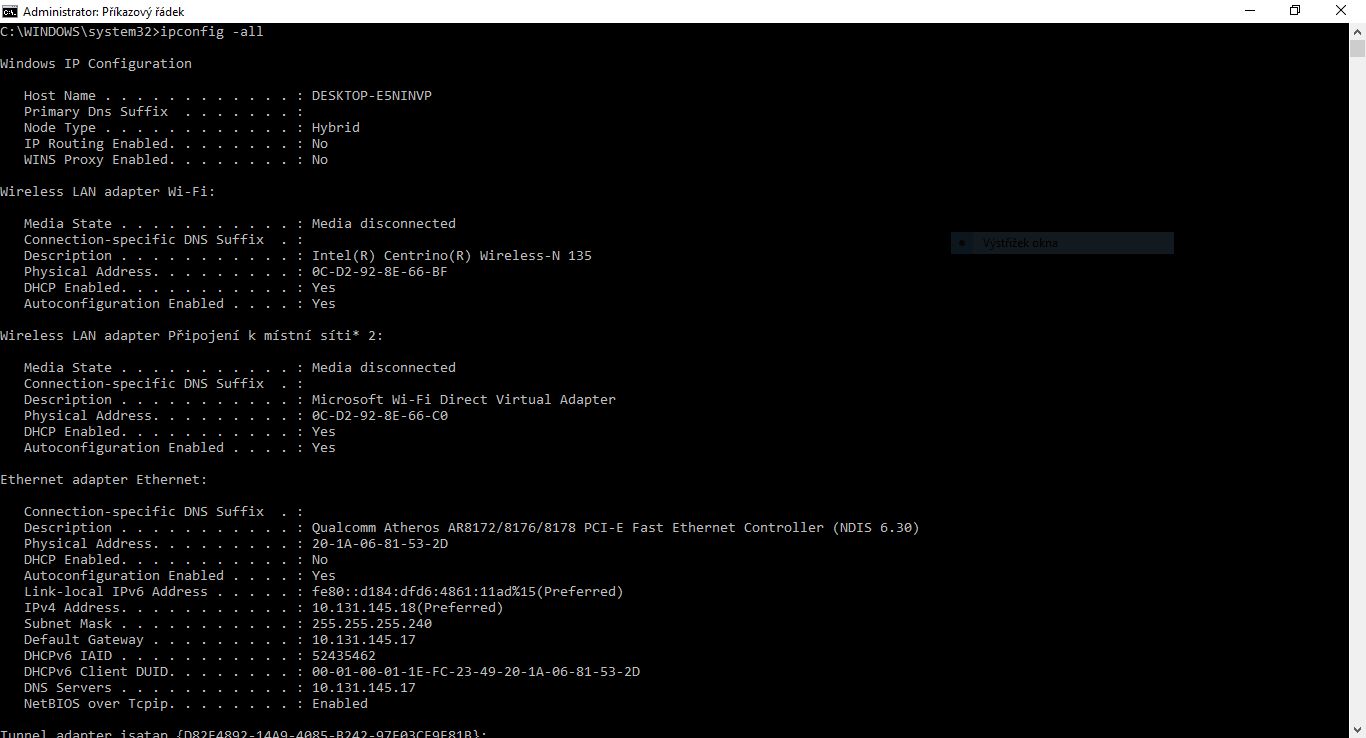Click 'NetBIOS over Tcpip' Enabled line
The height and width of the screenshot is (738, 1366).
tap(196, 704)
